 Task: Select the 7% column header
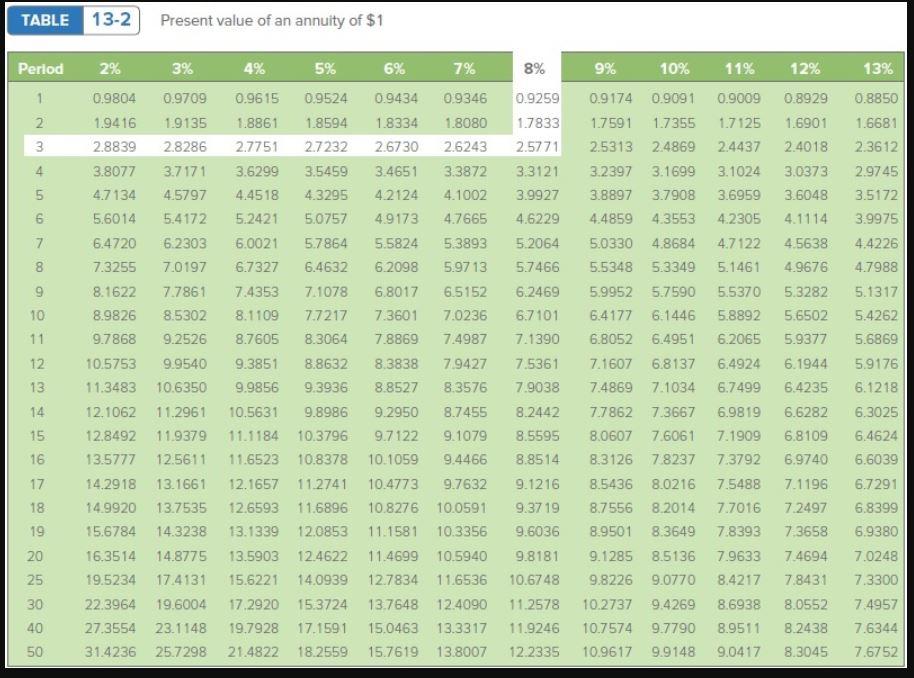click(462, 68)
